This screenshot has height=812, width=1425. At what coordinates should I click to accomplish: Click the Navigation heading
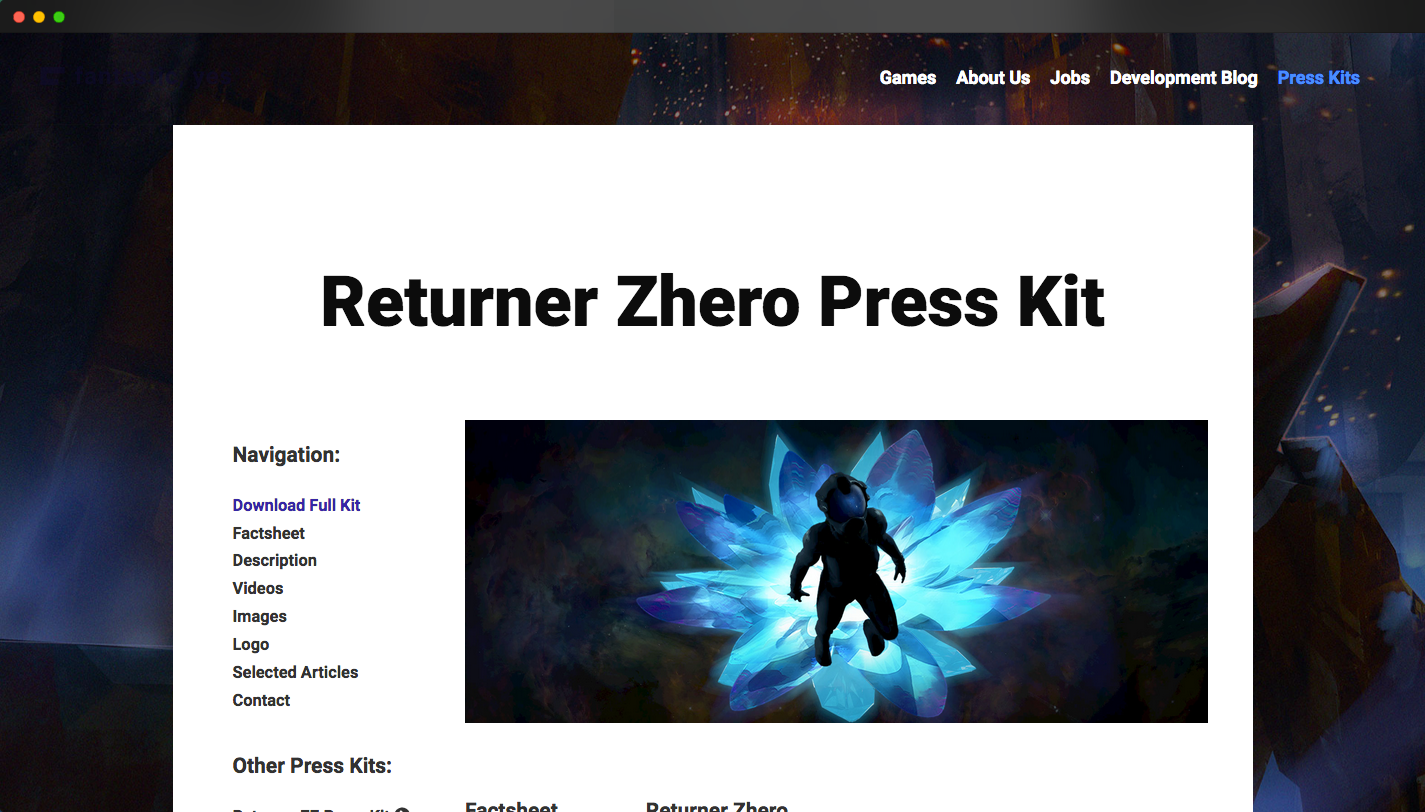point(286,455)
